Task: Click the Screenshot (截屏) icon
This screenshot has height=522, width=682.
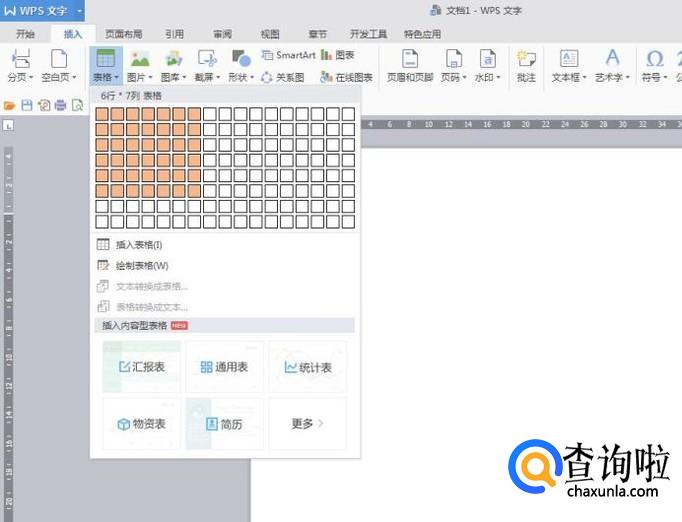Action: coord(207,58)
